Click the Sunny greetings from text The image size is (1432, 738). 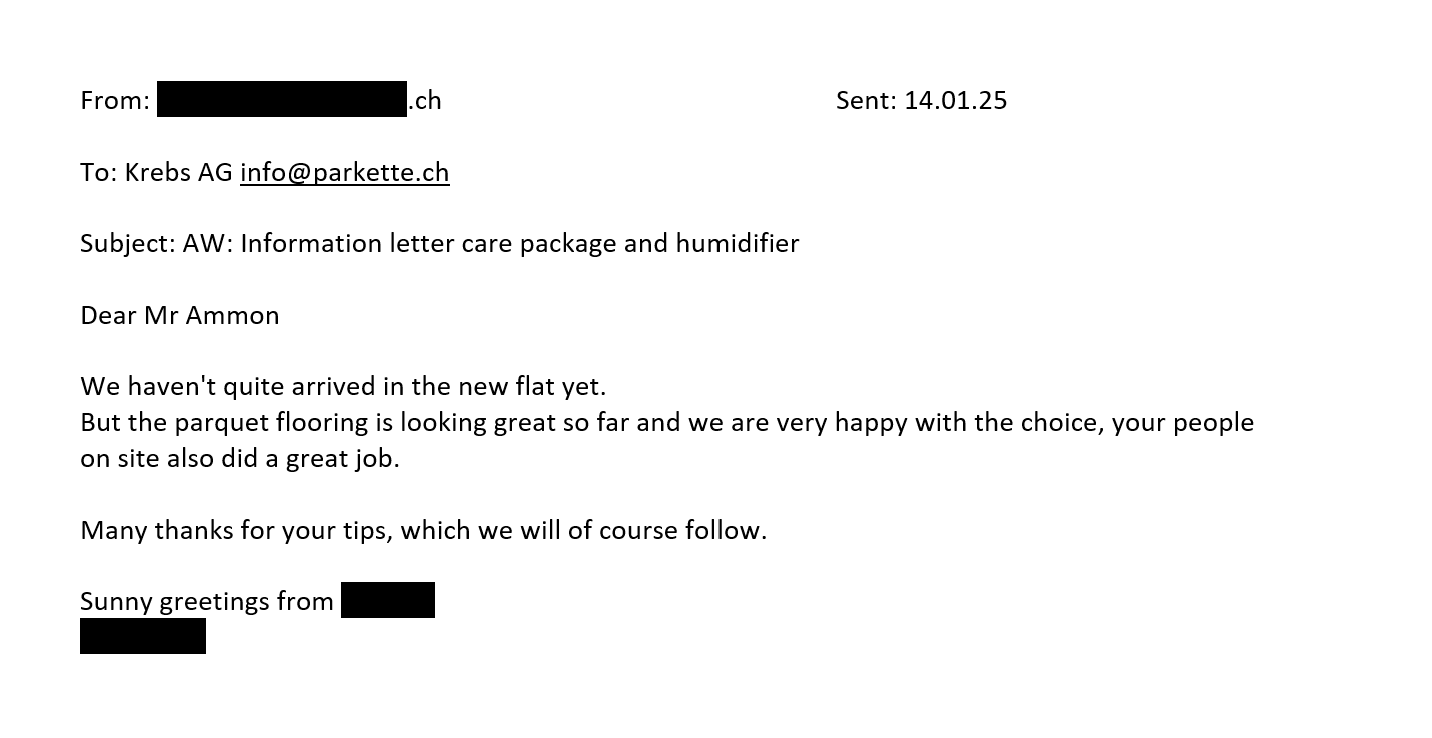[x=207, y=601]
